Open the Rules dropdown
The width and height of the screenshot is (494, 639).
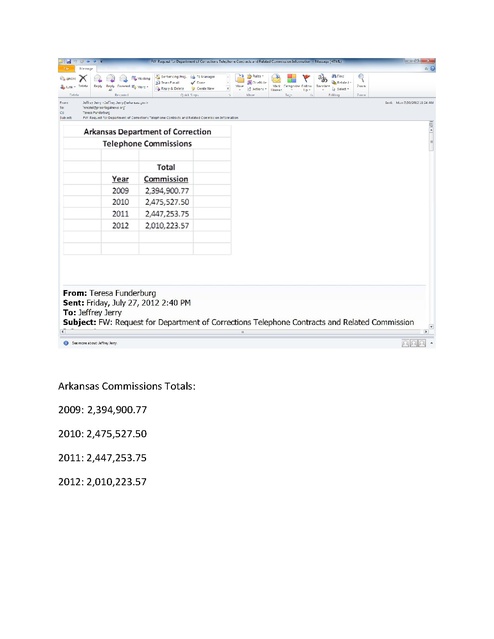256,76
